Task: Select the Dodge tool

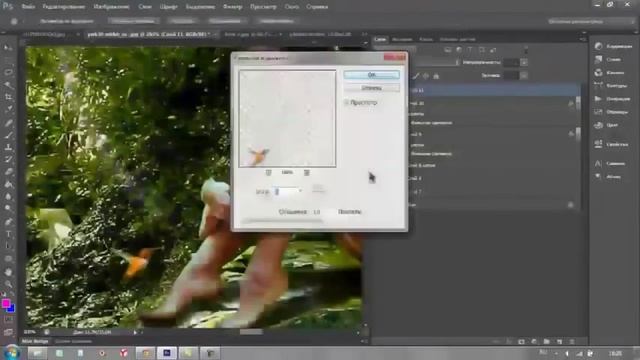Action: click(x=8, y=209)
